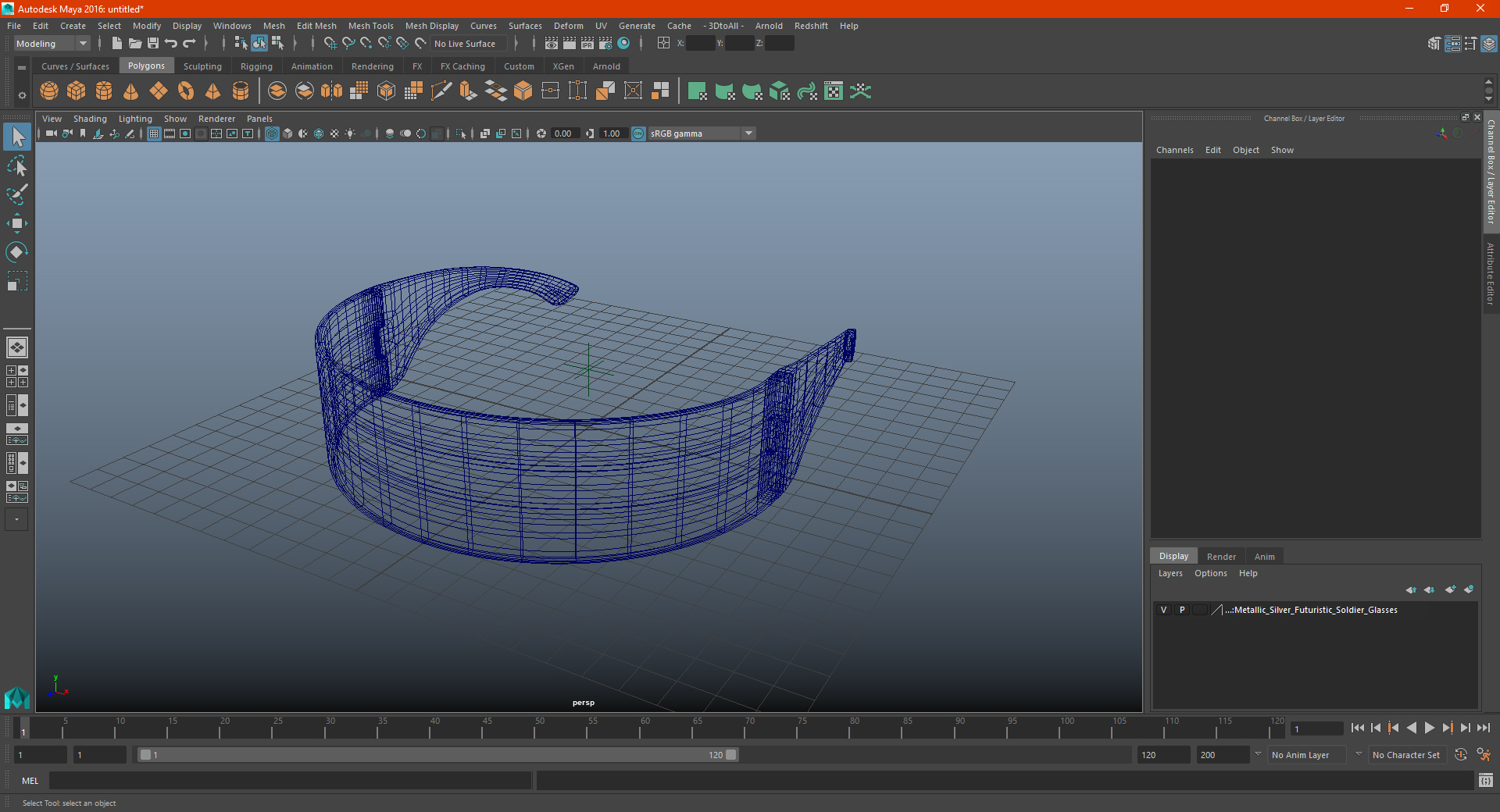Click play forwards button
Screen dimensions: 1500x812
pyautogui.click(x=1429, y=728)
